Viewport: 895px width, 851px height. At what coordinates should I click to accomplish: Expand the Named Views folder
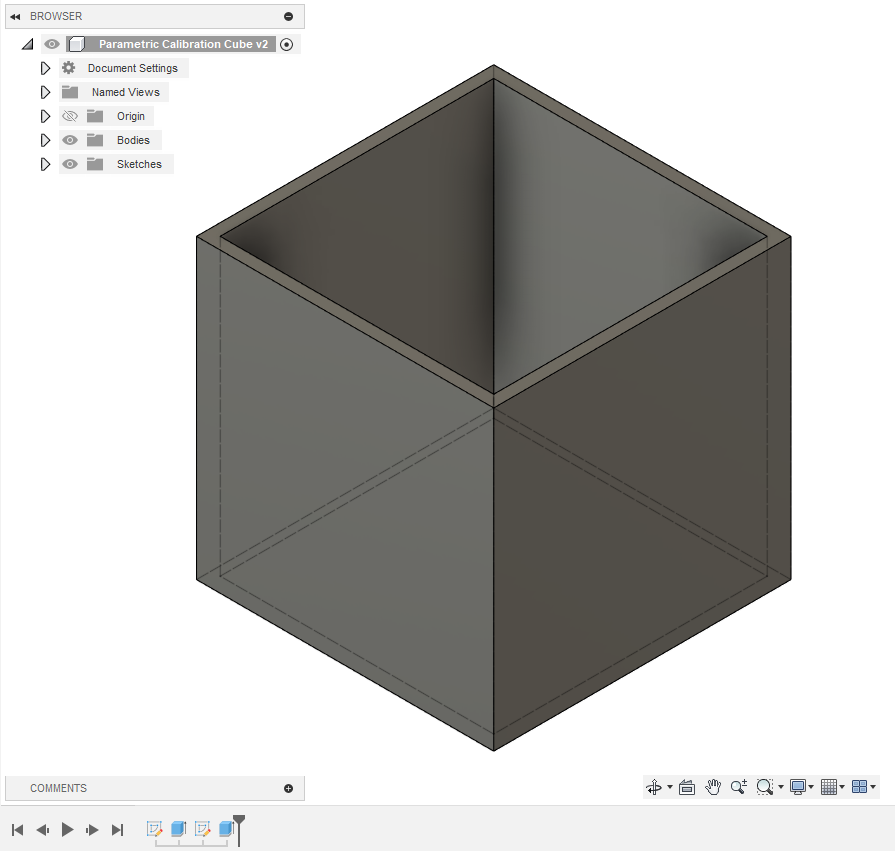pos(45,91)
